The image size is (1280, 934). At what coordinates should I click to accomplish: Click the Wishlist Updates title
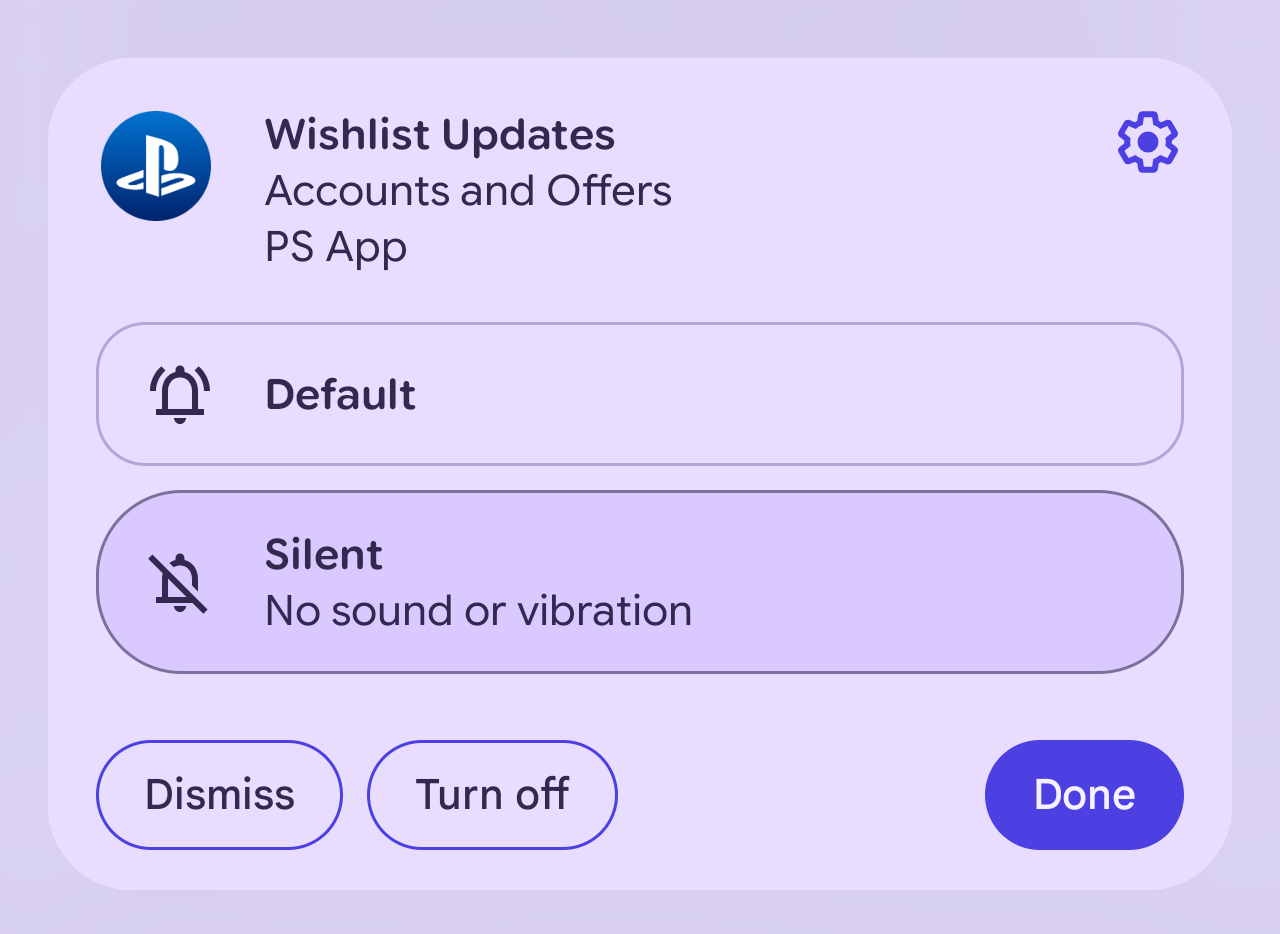pos(440,135)
